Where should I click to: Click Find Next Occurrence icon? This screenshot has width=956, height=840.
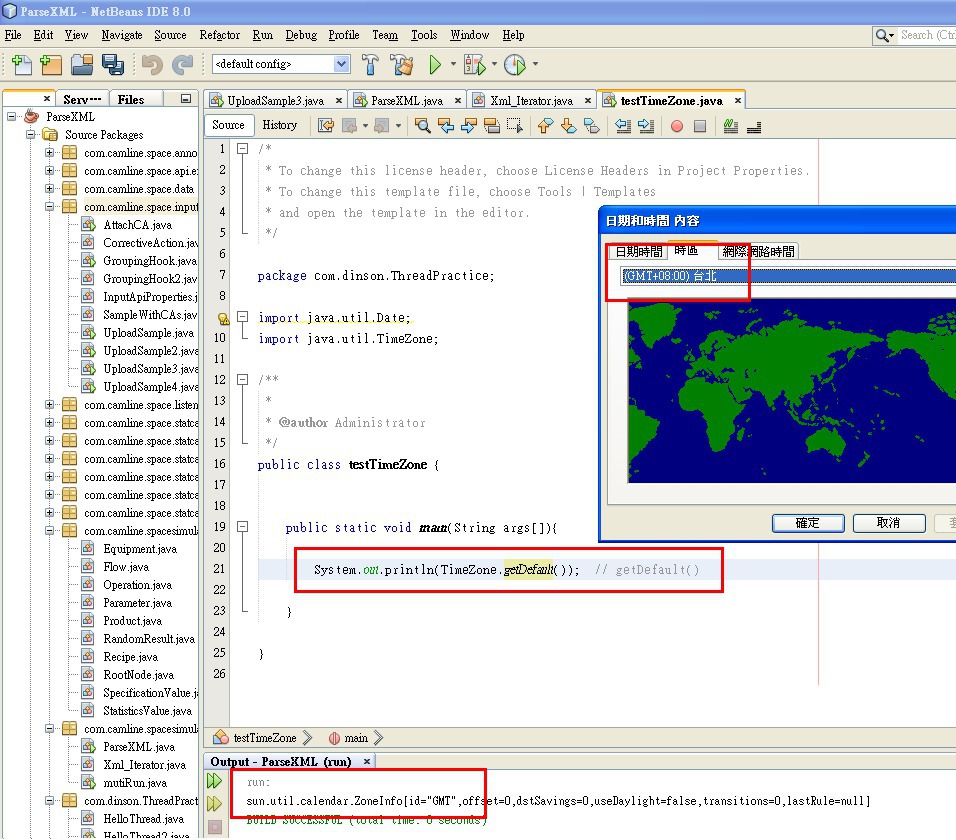point(469,126)
